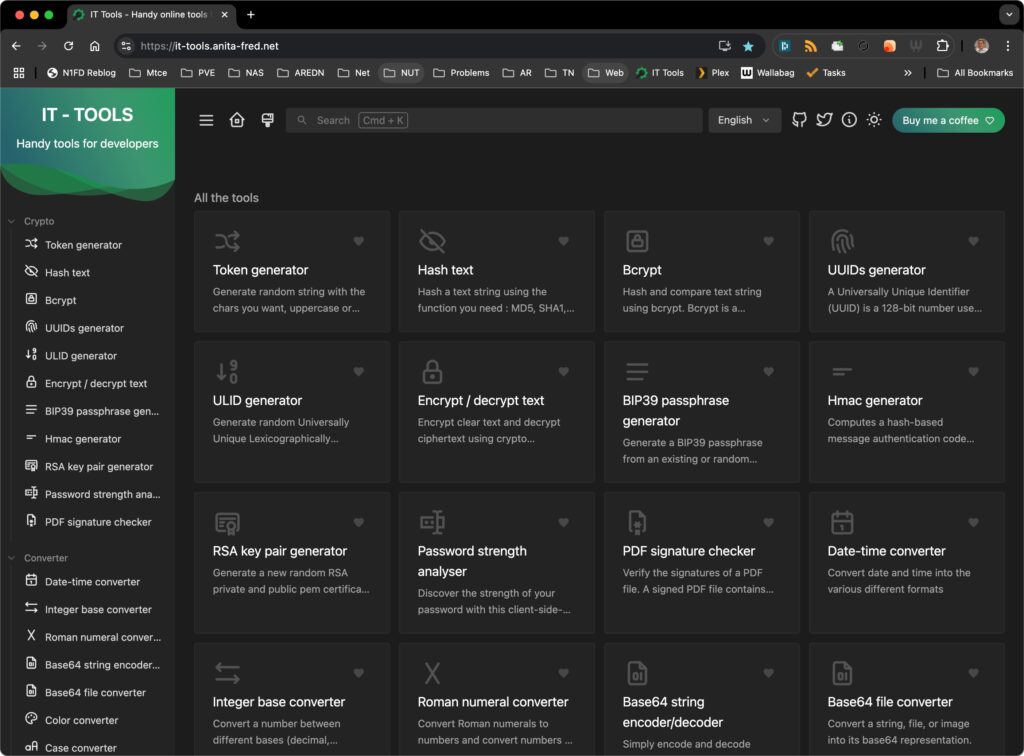Image resolution: width=1024 pixels, height=756 pixels.
Task: Open the Base64 file converter card title
Action: pos(890,702)
